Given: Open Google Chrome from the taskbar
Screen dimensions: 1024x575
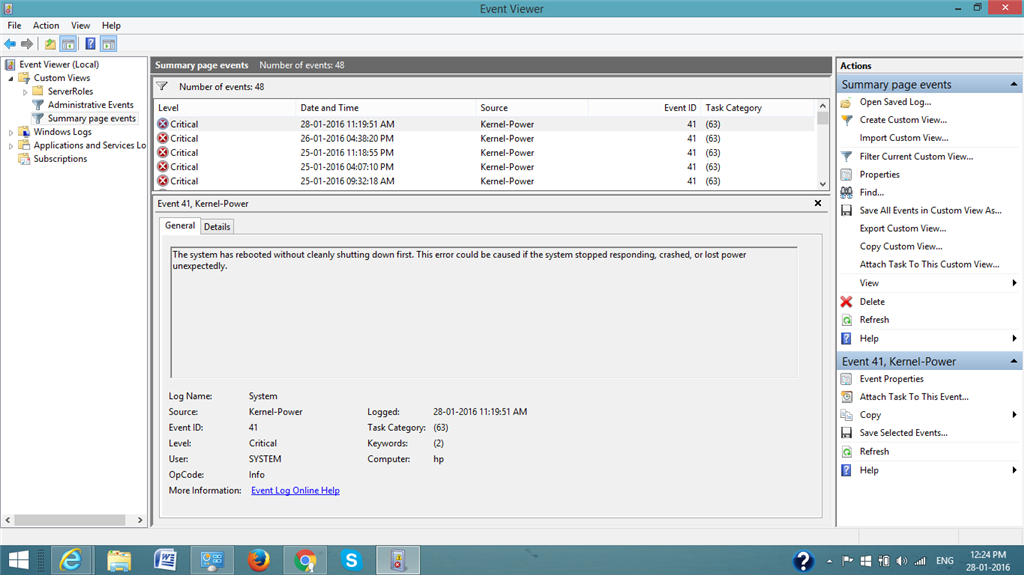Looking at the screenshot, I should (305, 561).
